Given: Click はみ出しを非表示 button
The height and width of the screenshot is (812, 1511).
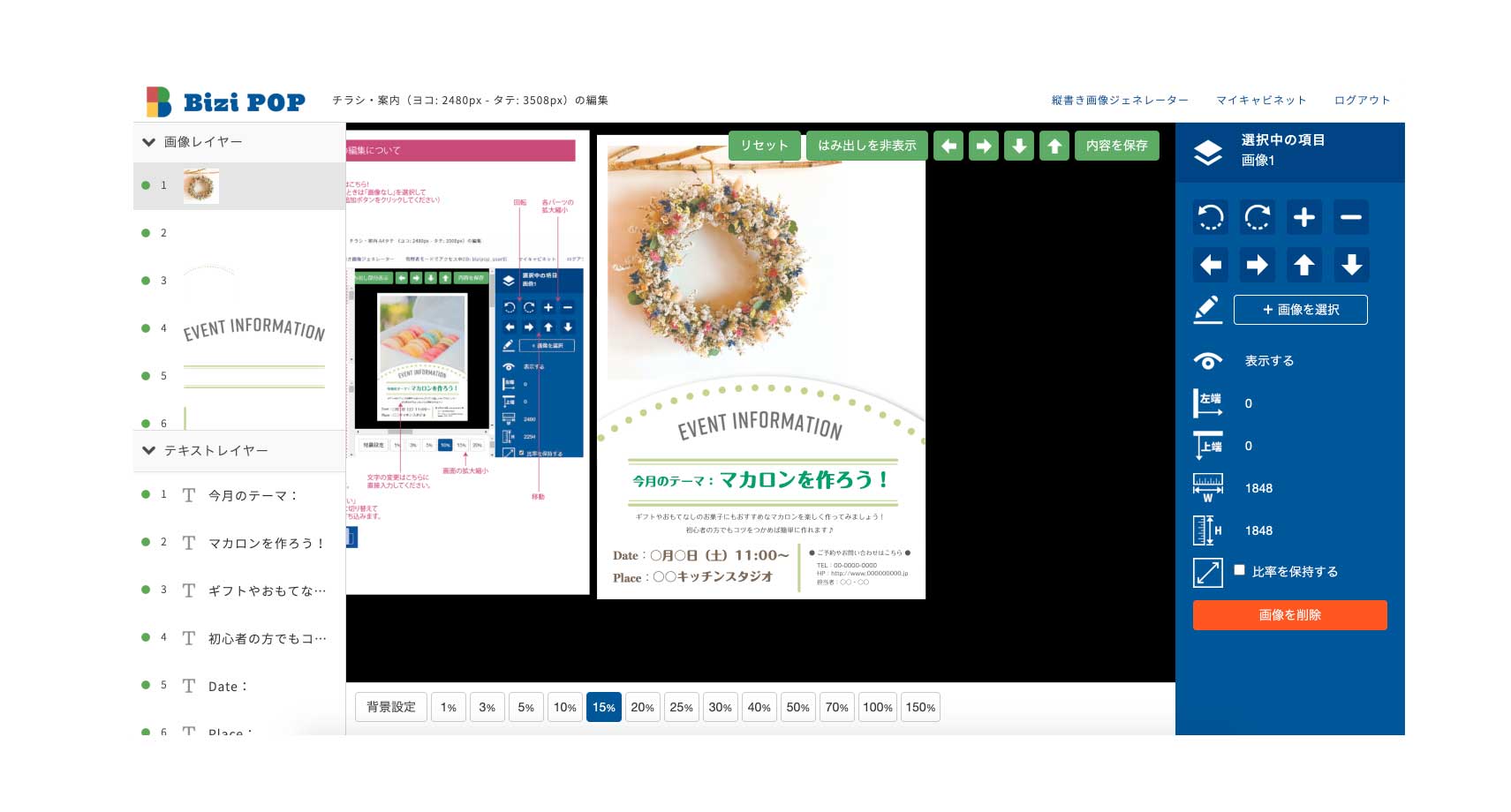Looking at the screenshot, I should (866, 146).
